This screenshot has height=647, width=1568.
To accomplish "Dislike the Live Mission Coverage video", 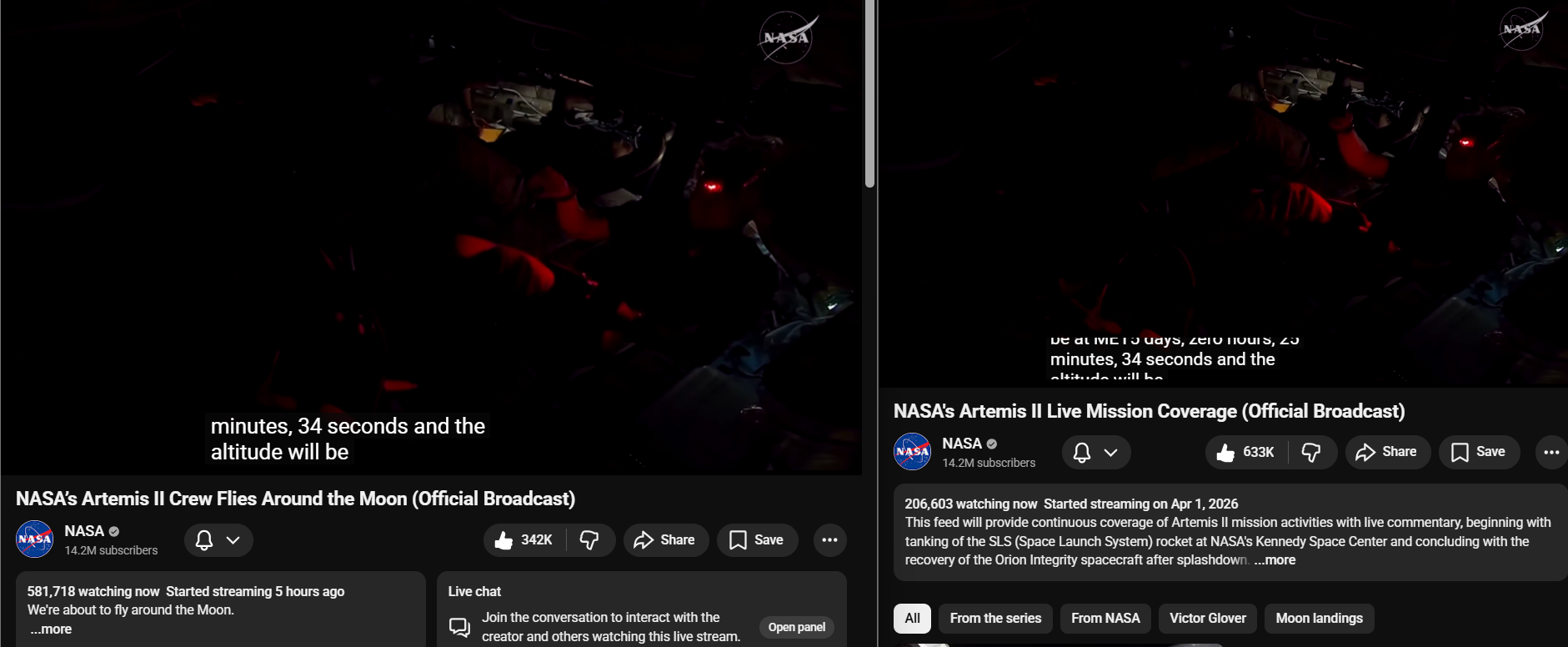I will click(1312, 452).
